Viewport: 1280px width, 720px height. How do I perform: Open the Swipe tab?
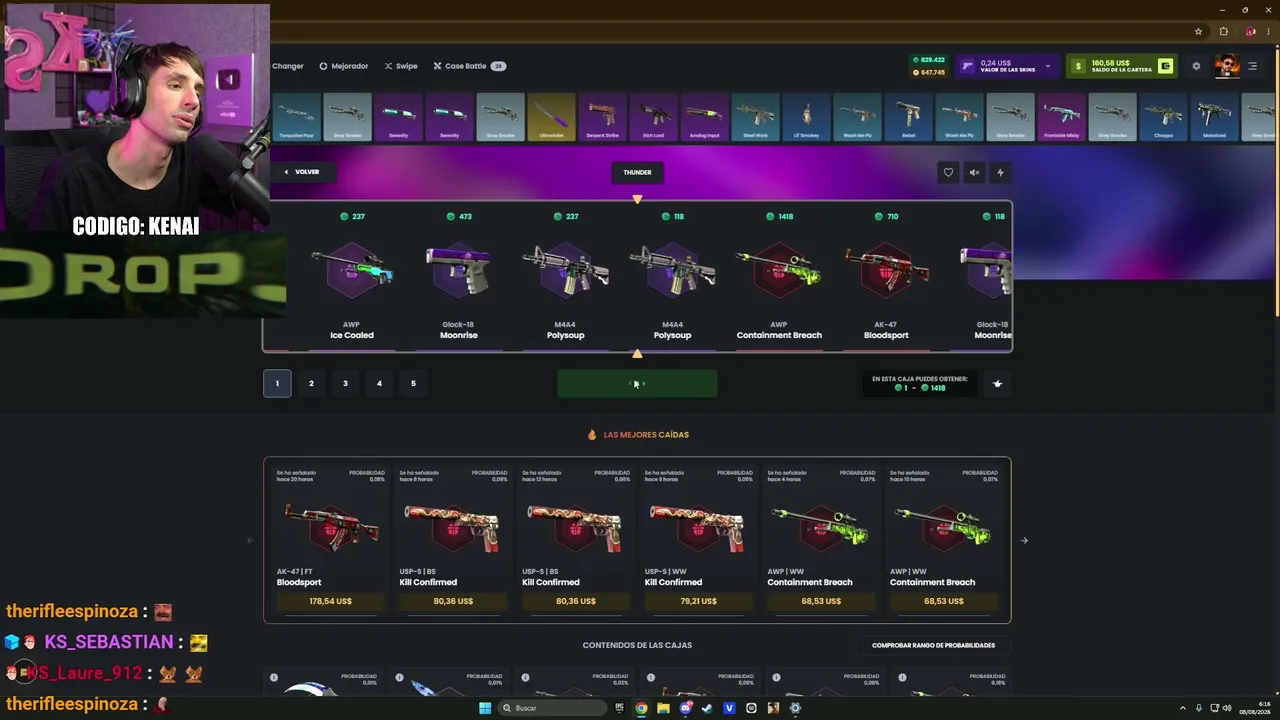401,66
